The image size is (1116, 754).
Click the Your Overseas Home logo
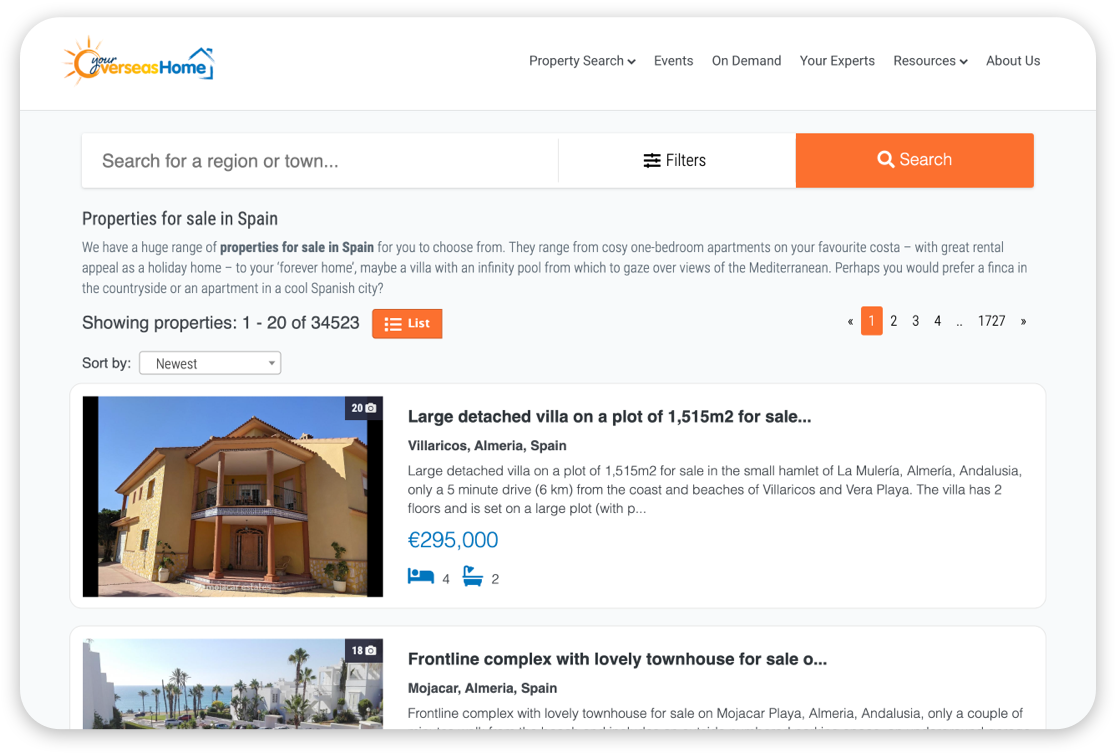click(139, 61)
